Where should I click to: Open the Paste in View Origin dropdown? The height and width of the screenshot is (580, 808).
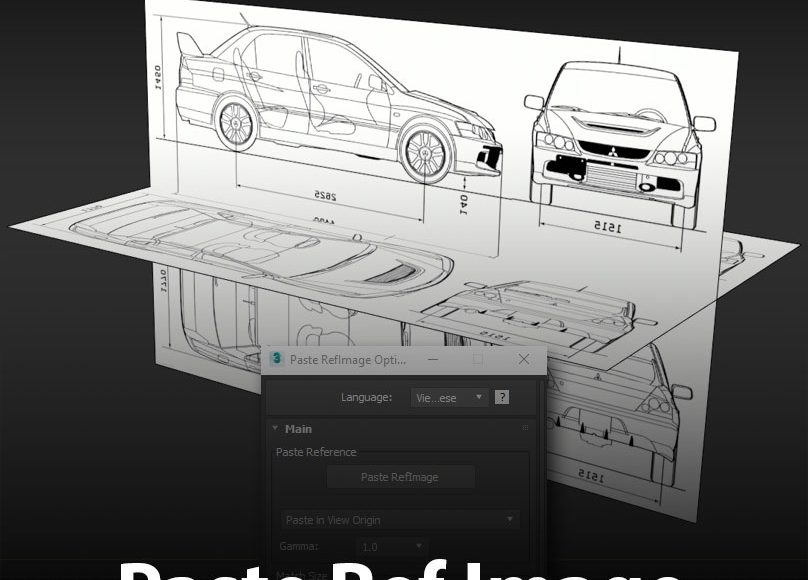[x=399, y=520]
